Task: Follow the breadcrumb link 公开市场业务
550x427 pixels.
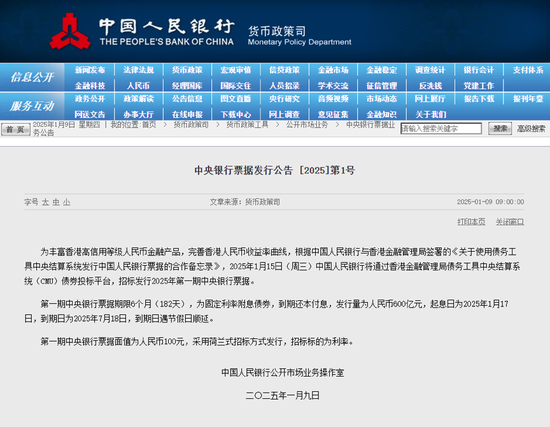Action: [x=307, y=125]
